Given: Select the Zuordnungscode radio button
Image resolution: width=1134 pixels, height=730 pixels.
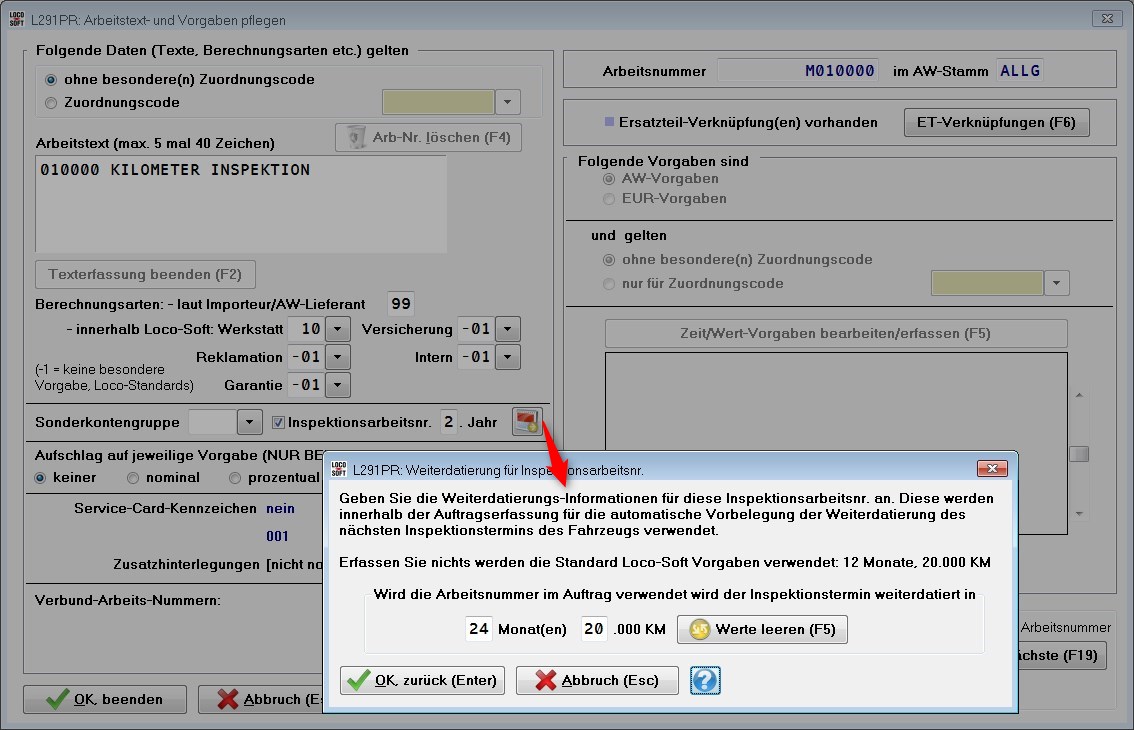Looking at the screenshot, I should pyautogui.click(x=52, y=102).
